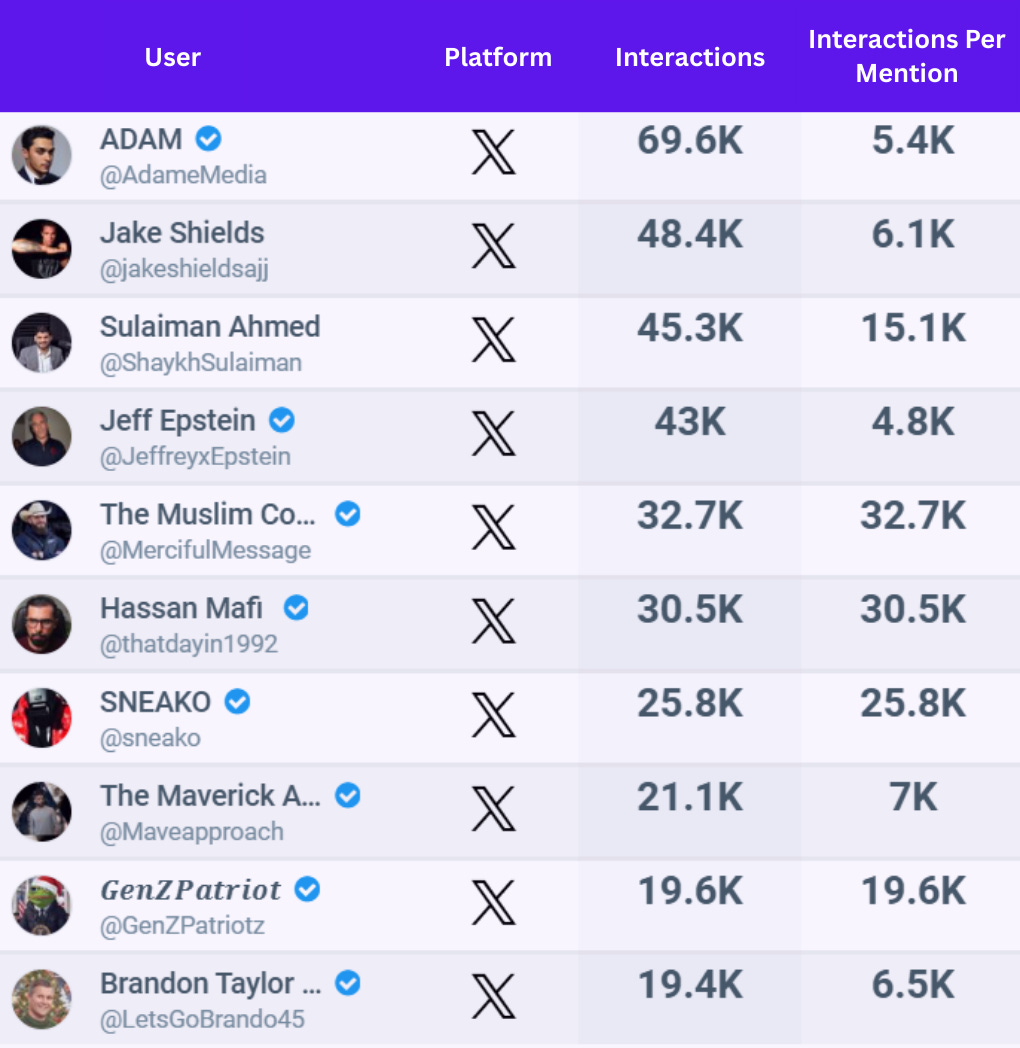Select the X icon in Sulaiman Ahmed's row
Image resolution: width=1020 pixels, height=1048 pixels.
click(x=493, y=340)
